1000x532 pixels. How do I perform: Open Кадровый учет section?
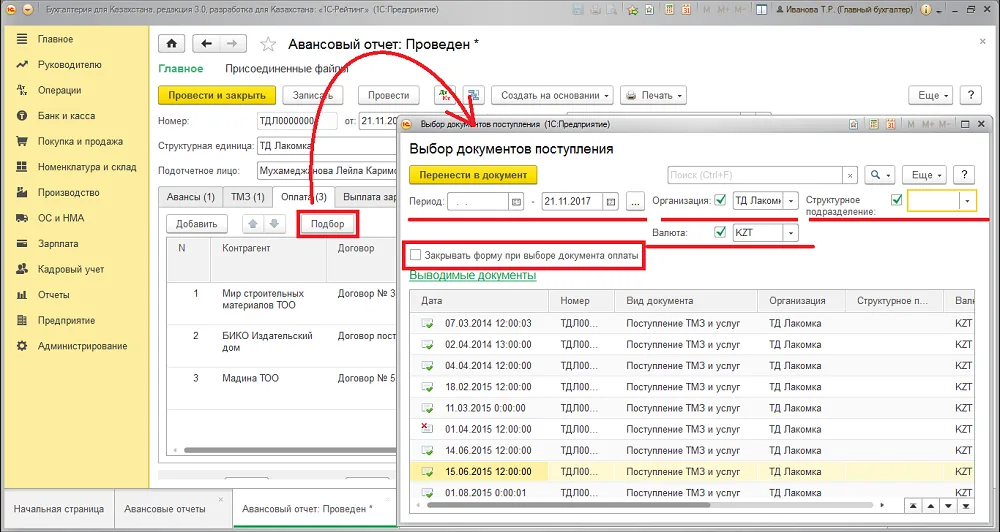coord(71,269)
